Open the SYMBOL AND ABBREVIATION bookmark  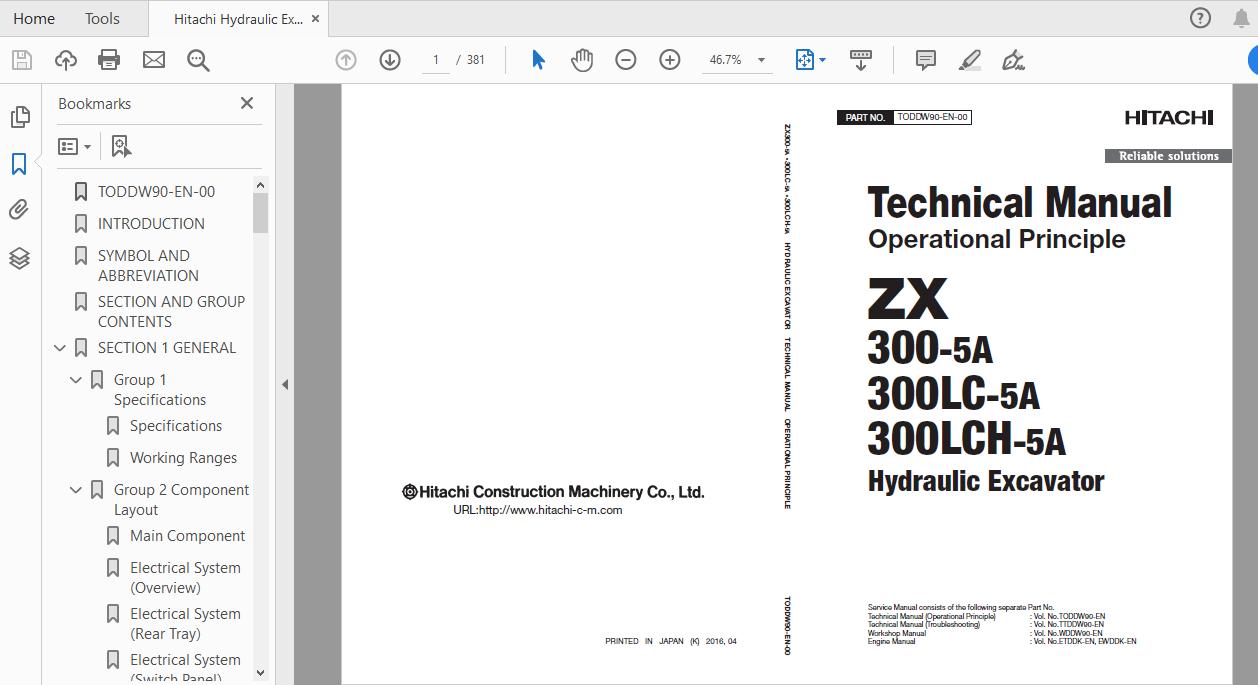(x=148, y=266)
